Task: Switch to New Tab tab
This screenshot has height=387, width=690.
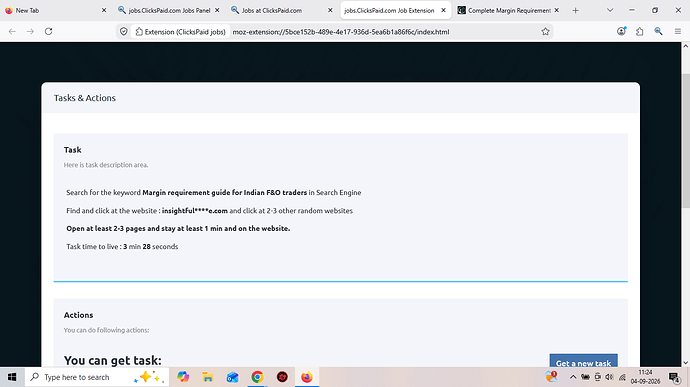Action: 55,10
